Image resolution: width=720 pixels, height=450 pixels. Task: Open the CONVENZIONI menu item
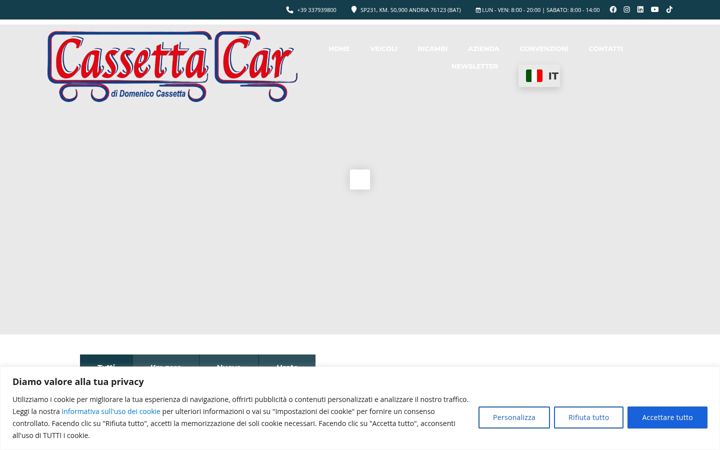(x=544, y=49)
